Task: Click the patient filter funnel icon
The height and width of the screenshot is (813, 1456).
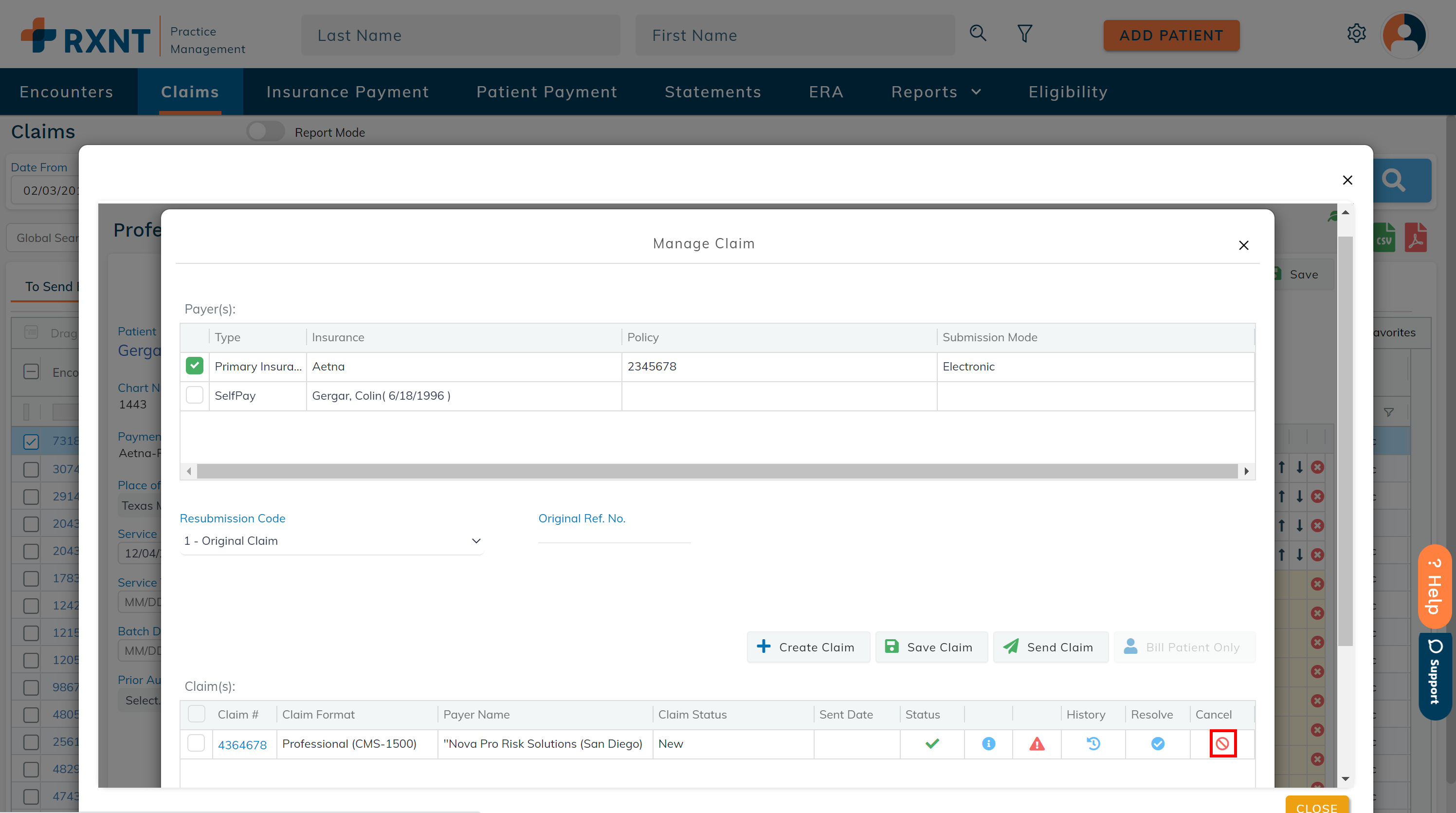Action: tap(1024, 34)
